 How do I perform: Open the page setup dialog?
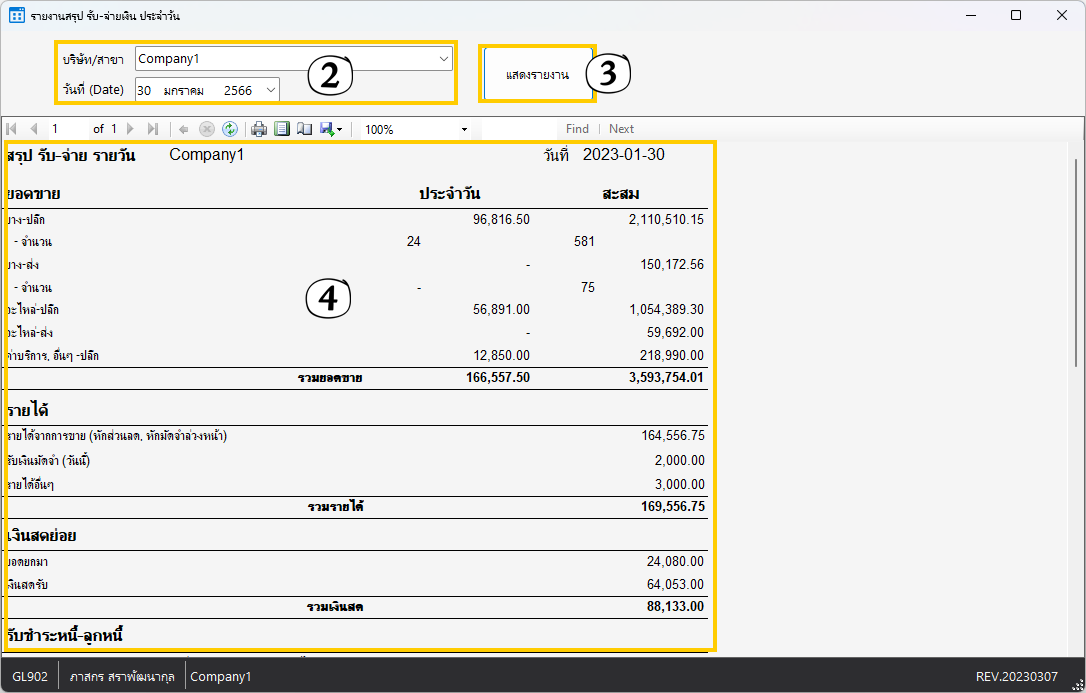(304, 129)
